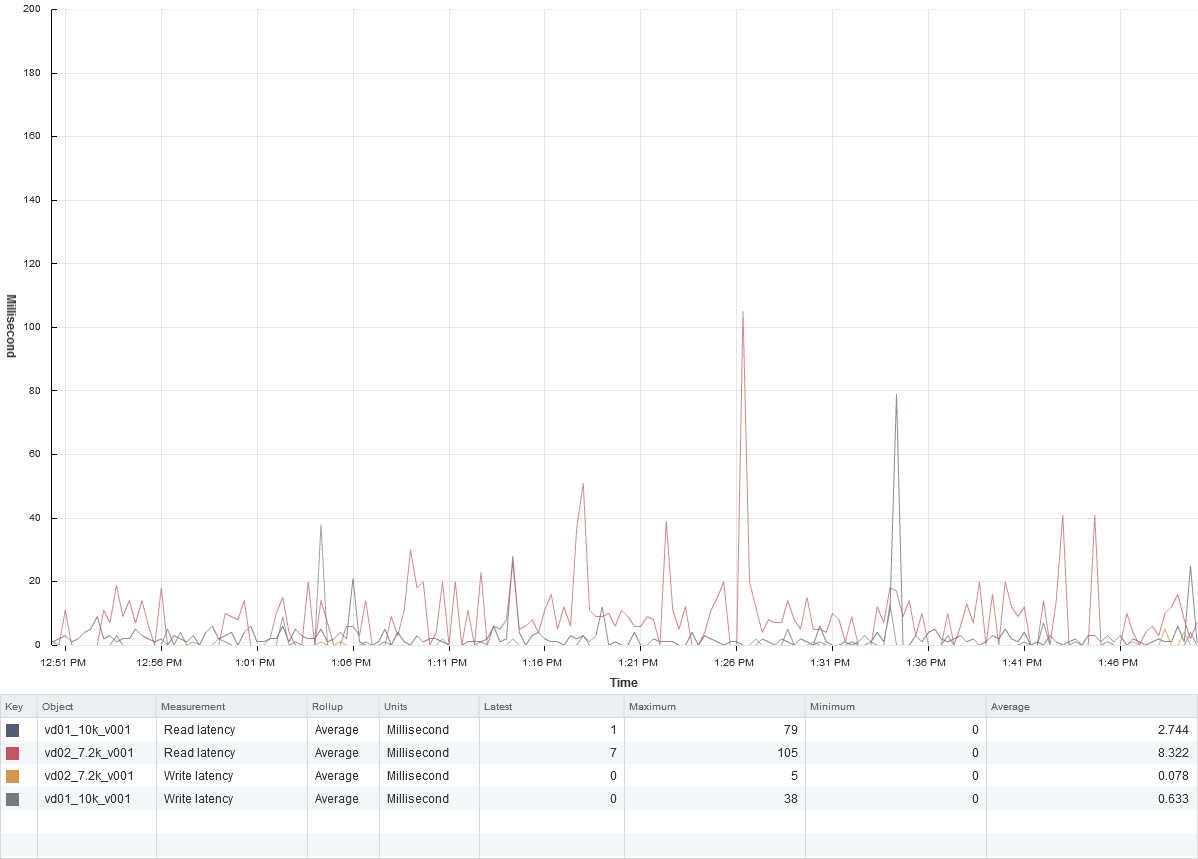The height and width of the screenshot is (859, 1198).
Task: Click the average value 0.633
Action: click(1173, 799)
